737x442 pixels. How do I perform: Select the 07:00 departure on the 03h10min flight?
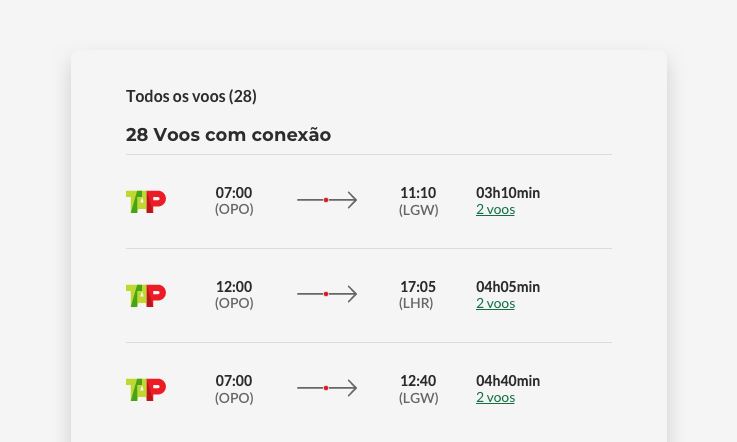pyautogui.click(x=234, y=193)
